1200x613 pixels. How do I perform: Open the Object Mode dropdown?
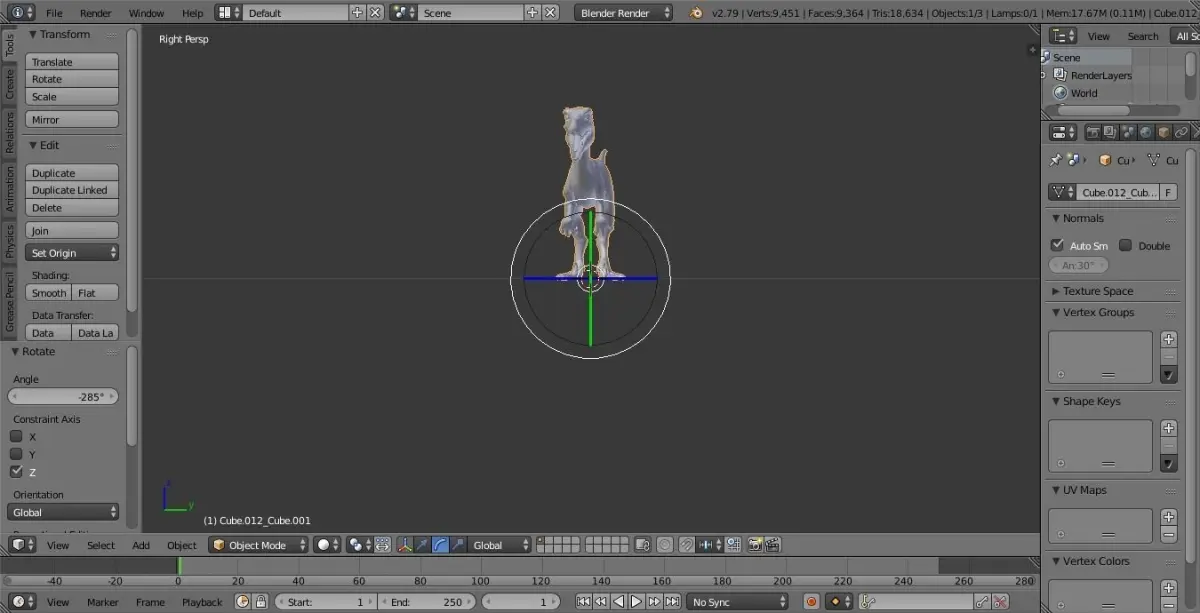[259, 545]
